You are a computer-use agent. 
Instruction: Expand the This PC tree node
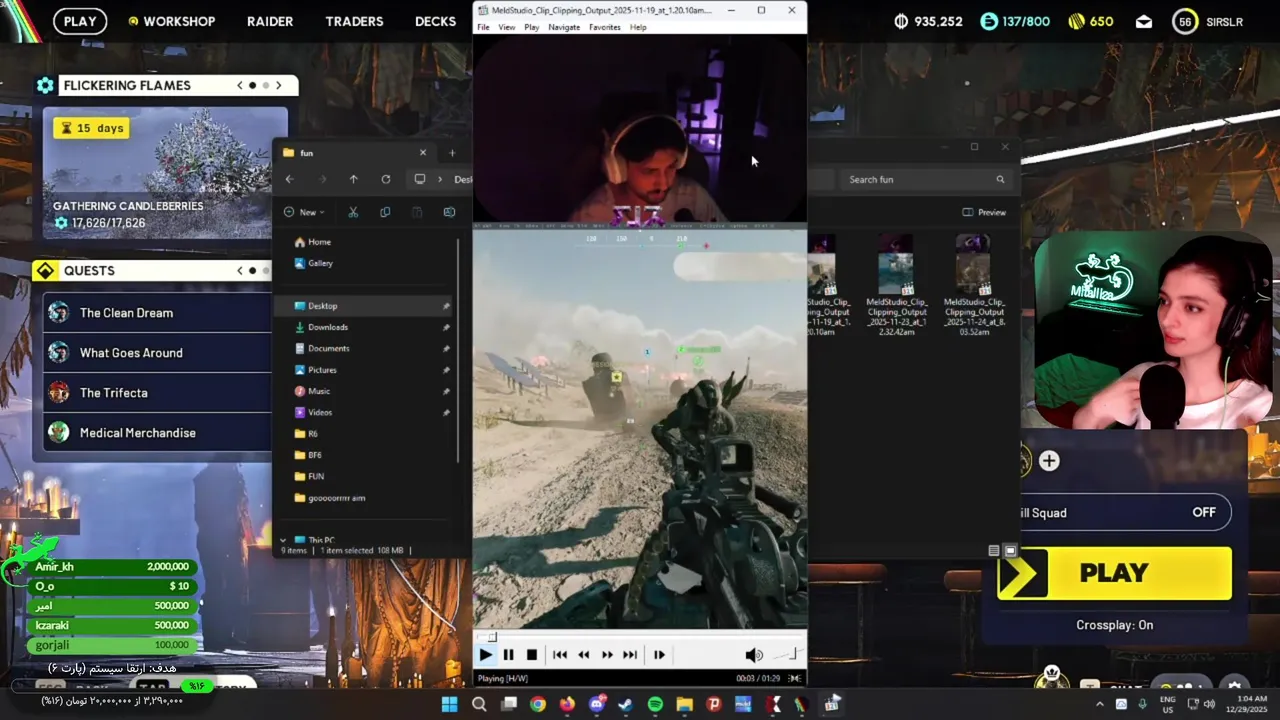[283, 540]
